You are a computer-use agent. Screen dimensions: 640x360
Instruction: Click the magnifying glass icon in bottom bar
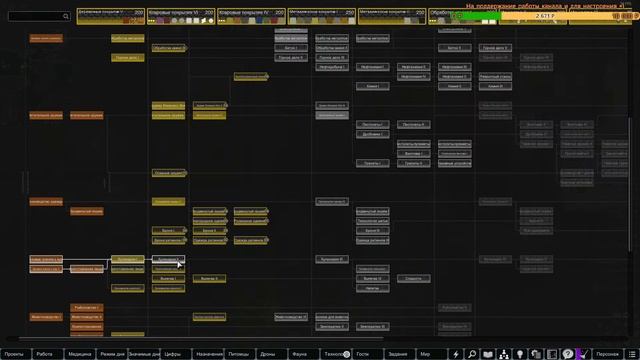coord(471,354)
